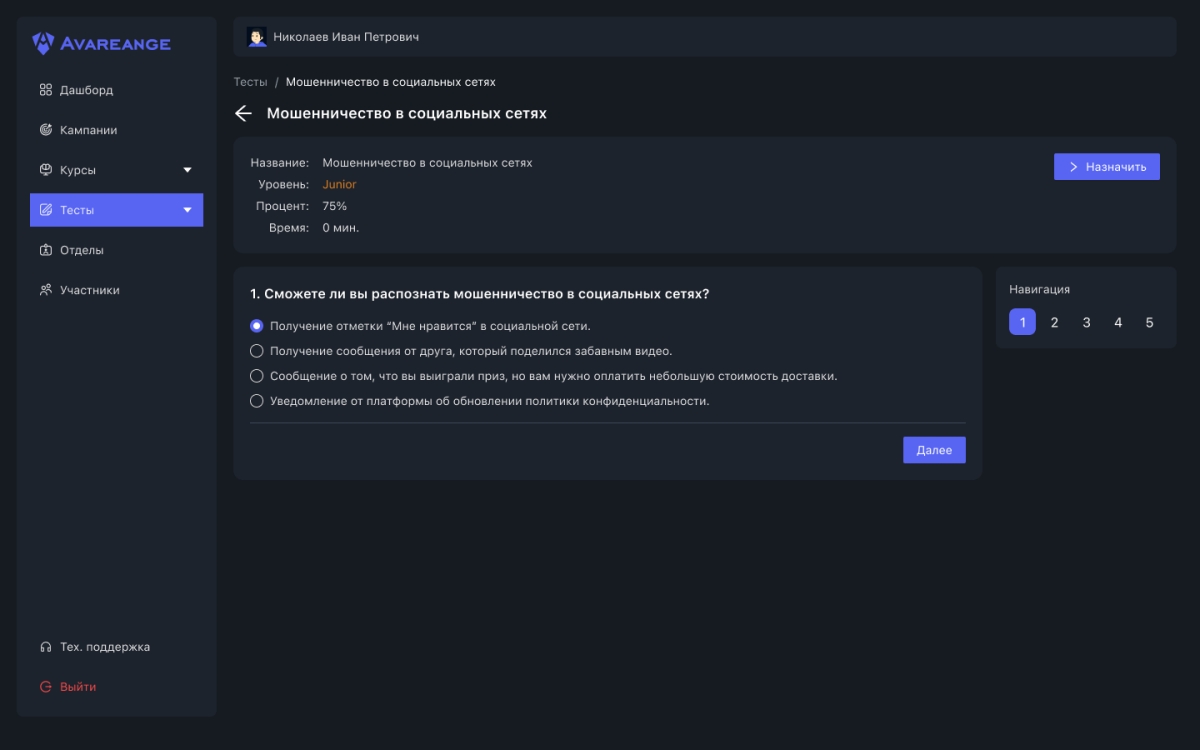
Task: Expand the Курсы submenu chevron
Action: 186,169
